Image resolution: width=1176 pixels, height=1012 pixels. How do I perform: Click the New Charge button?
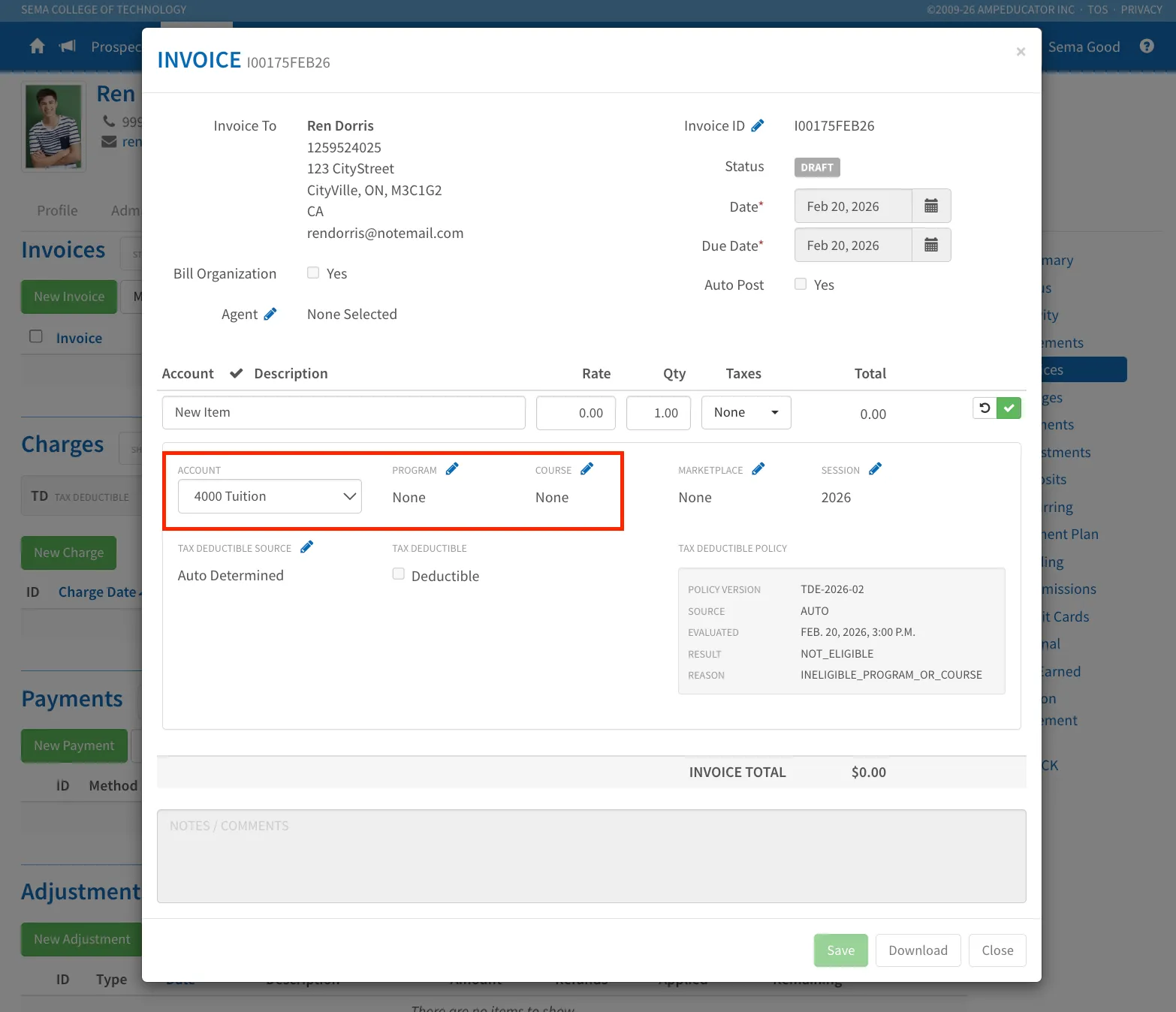(68, 553)
